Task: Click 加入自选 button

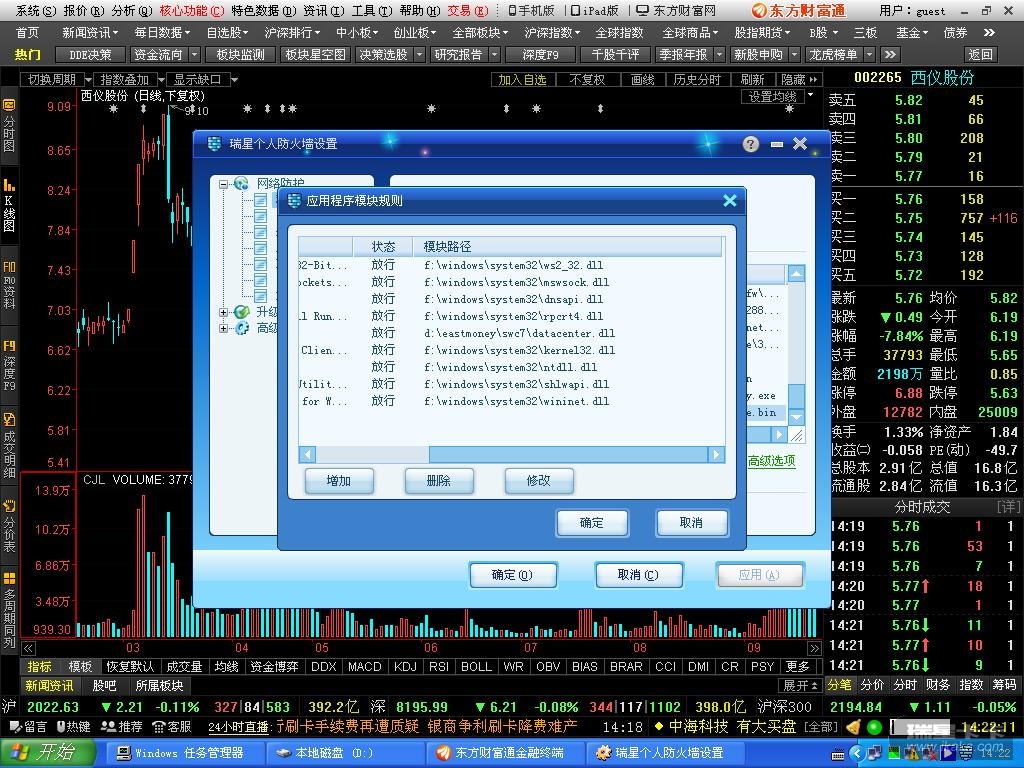Action: 522,80
